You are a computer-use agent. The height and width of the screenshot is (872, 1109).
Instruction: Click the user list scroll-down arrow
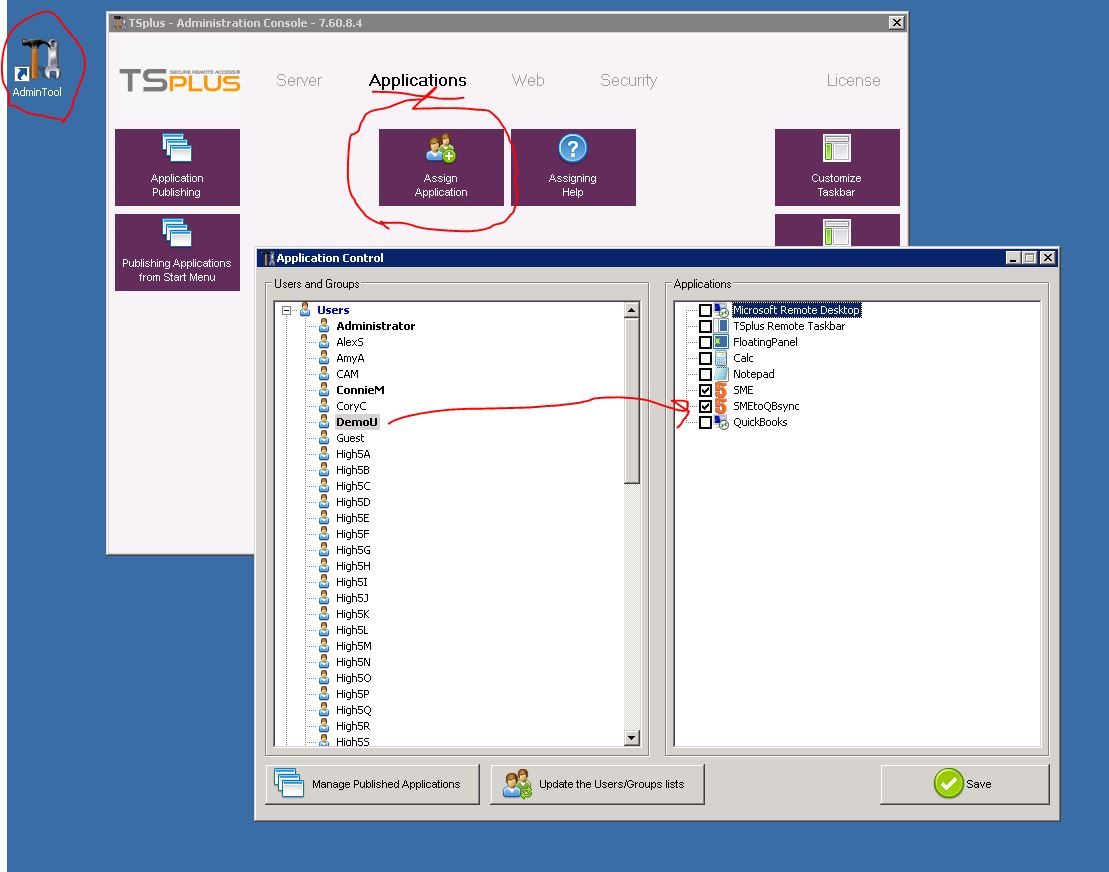[x=632, y=738]
